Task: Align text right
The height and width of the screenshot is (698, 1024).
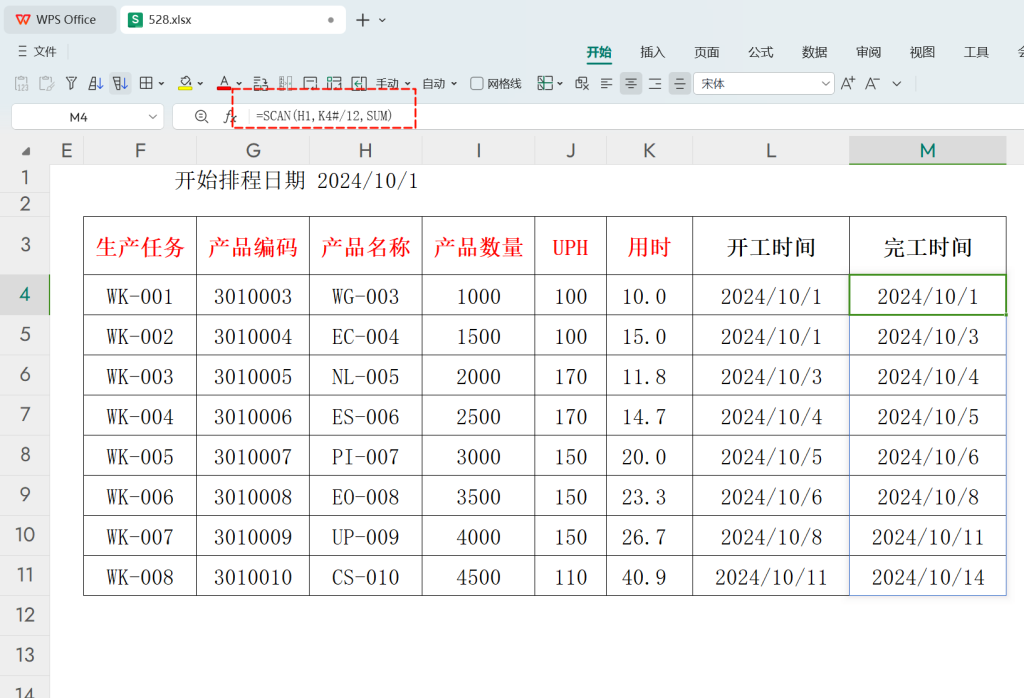Action: (655, 84)
